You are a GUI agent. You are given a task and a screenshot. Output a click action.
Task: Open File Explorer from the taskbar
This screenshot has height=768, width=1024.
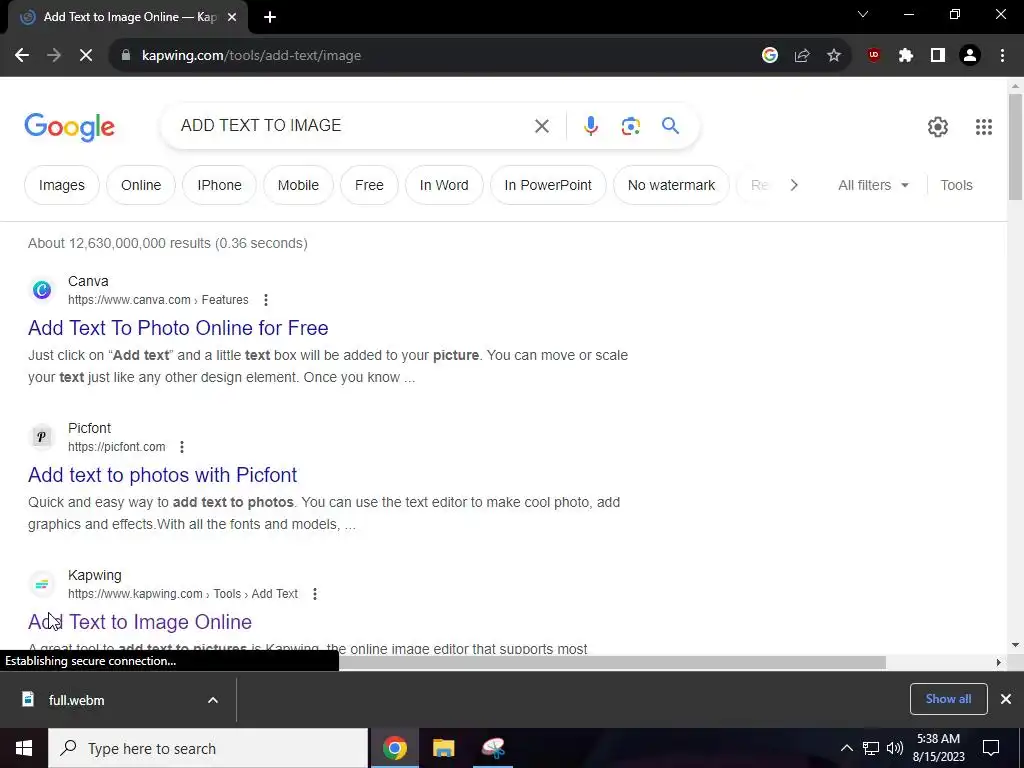click(443, 748)
